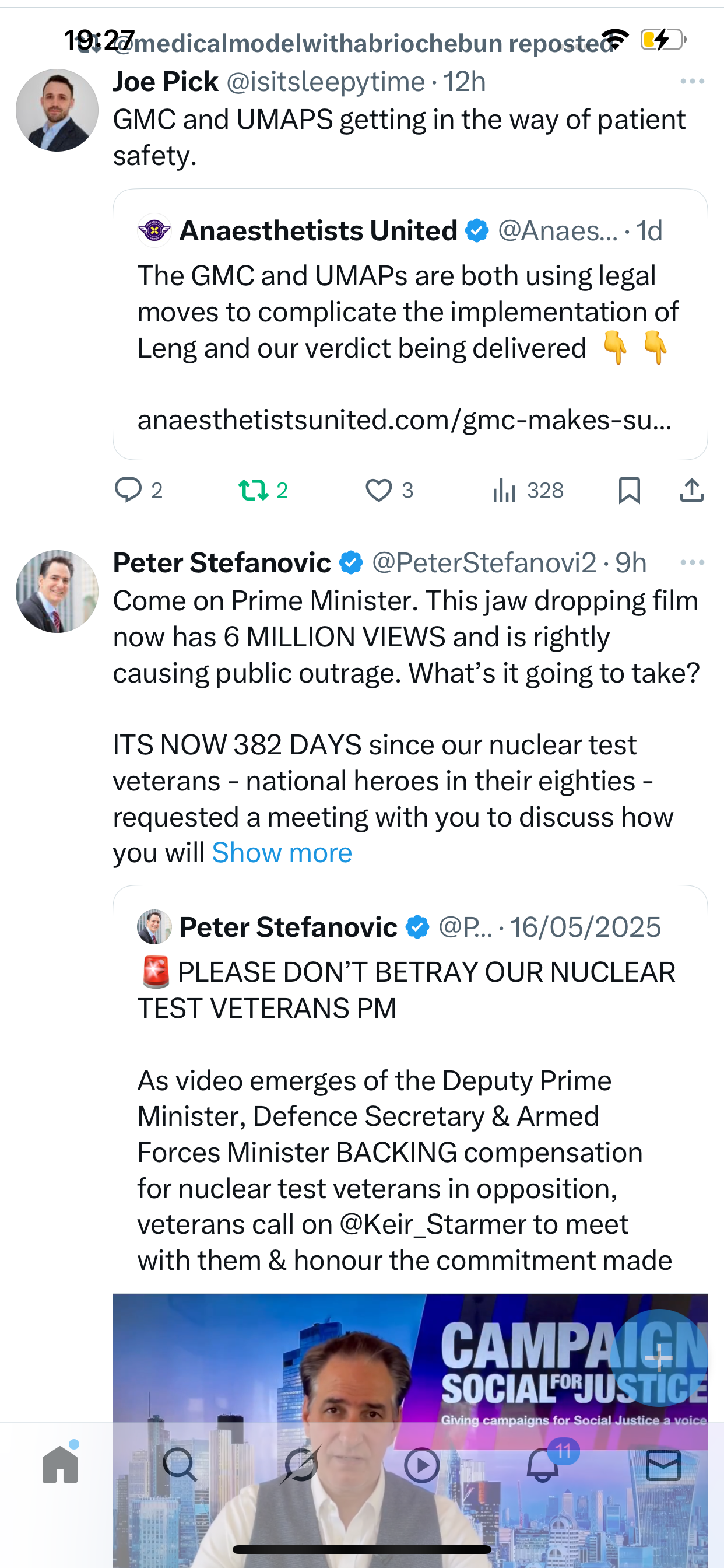Open the Grok tab
The width and height of the screenshot is (724, 1568).
pyautogui.click(x=301, y=1465)
